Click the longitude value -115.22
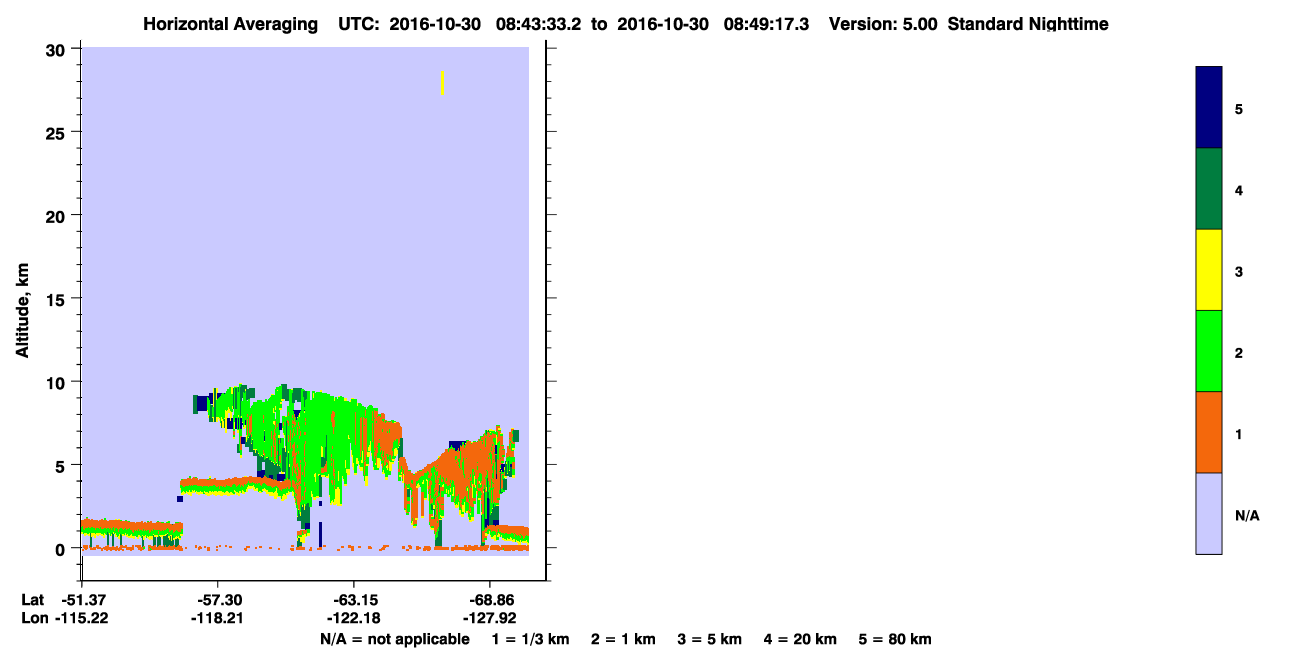 coord(82,618)
